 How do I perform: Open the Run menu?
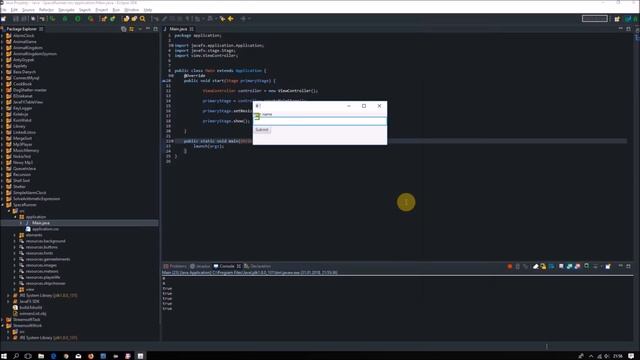coord(116,10)
